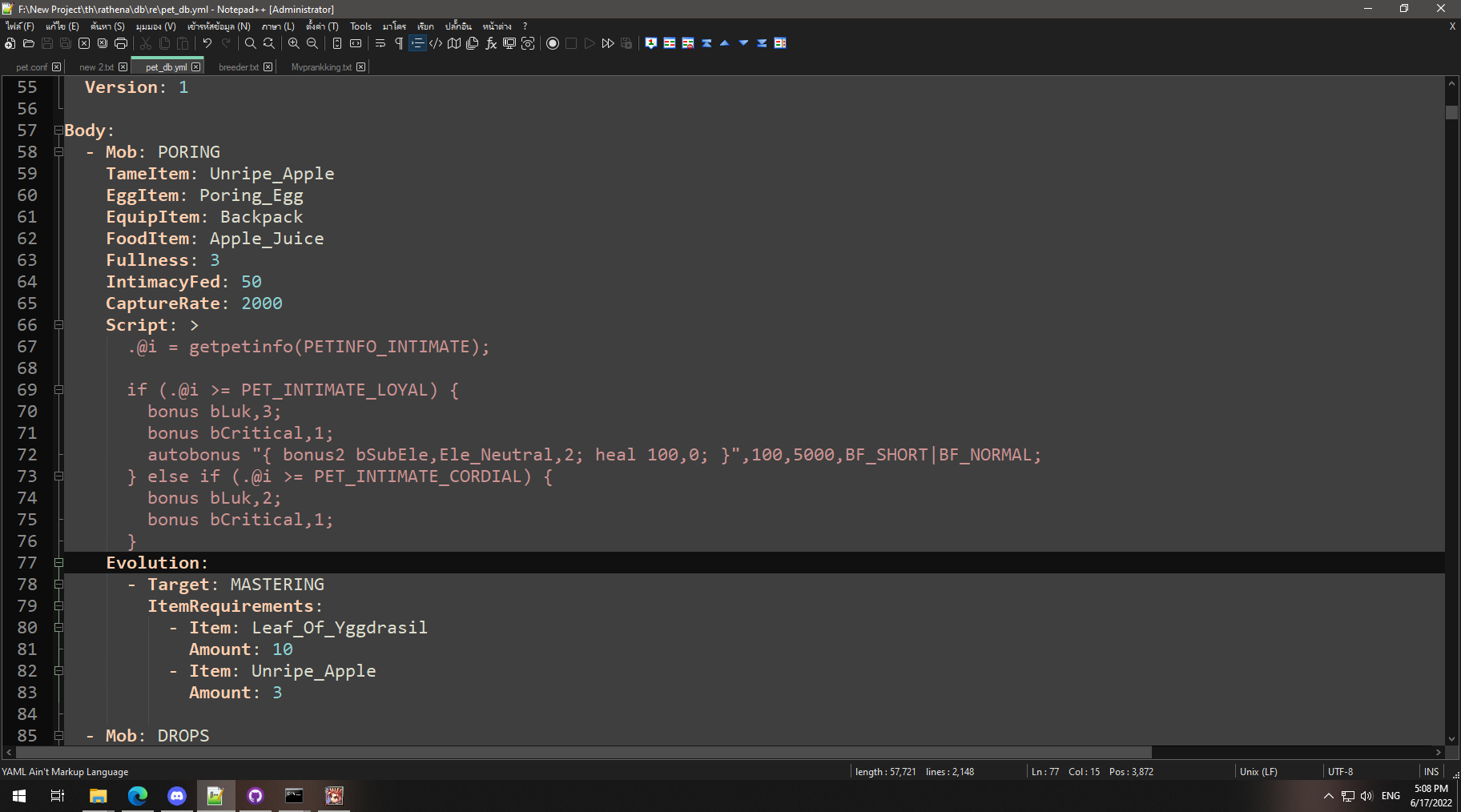1461x812 pixels.
Task: Zoom in using the toolbar icon
Action: click(x=293, y=43)
